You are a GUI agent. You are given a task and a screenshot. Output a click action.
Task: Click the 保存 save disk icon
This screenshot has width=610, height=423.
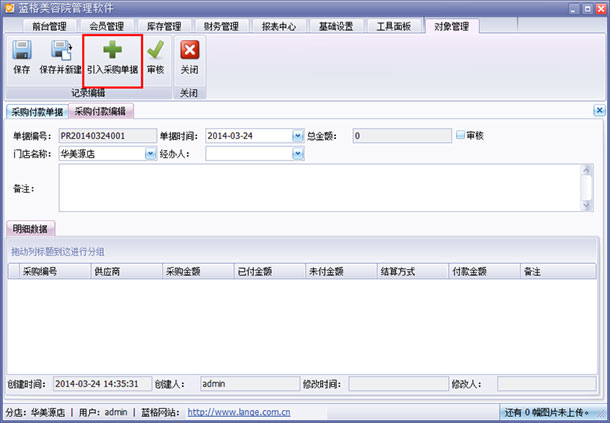(22, 50)
